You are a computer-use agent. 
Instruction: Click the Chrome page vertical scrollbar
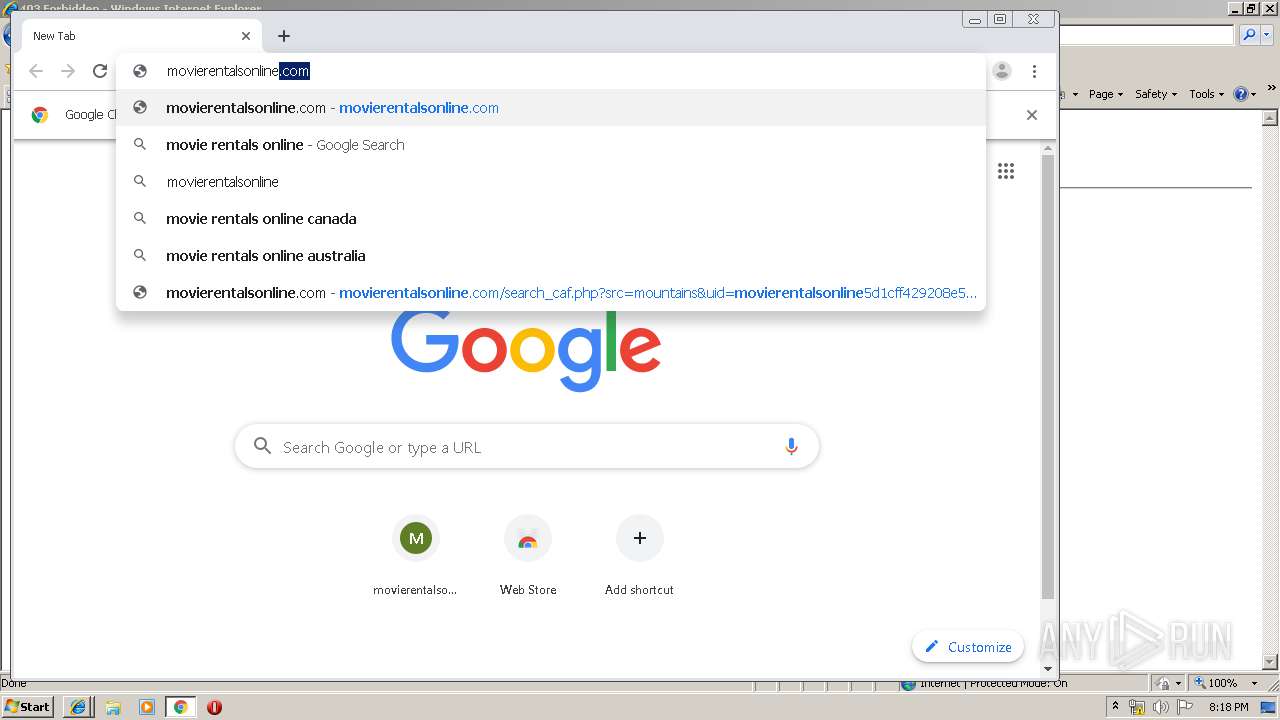click(1048, 376)
